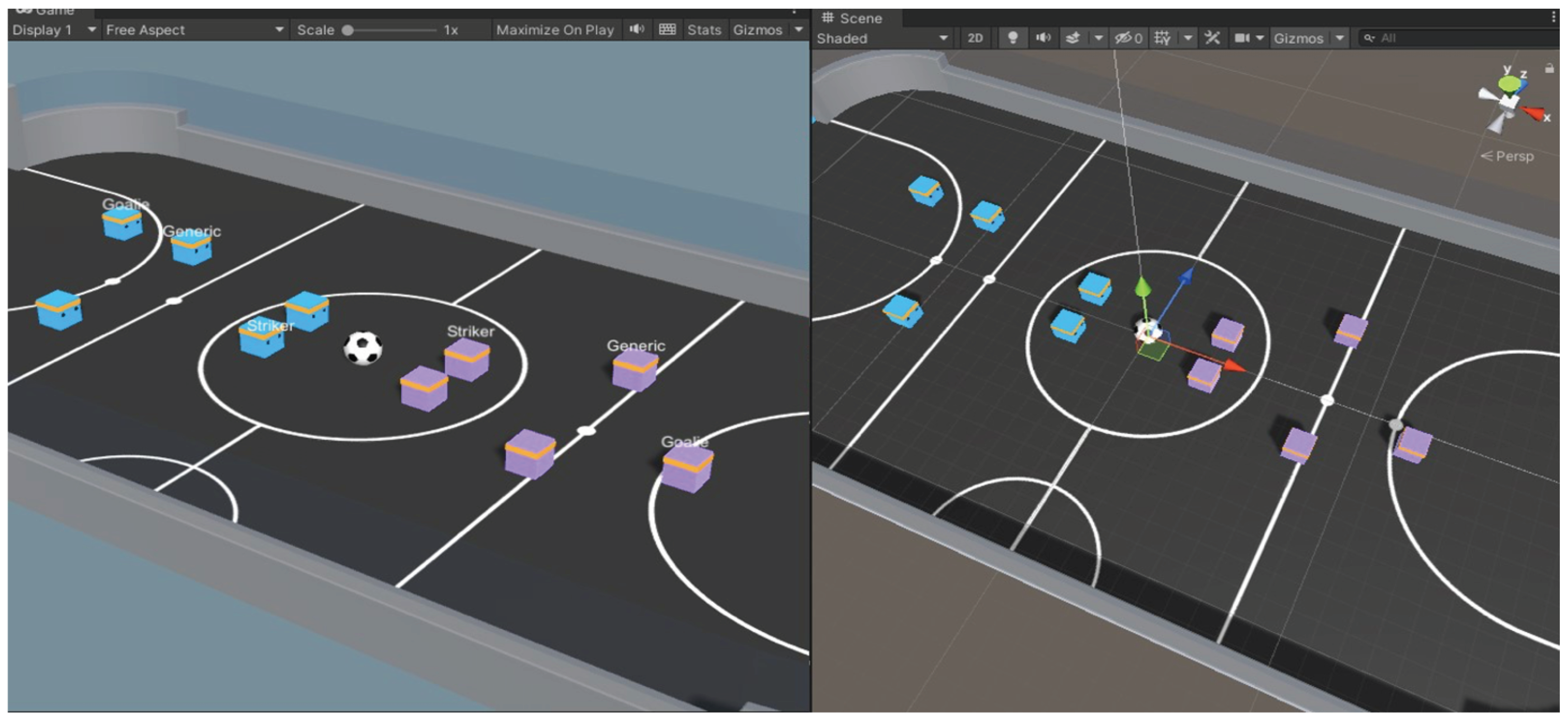The image size is (1568, 719).
Task: Click the grid visibility icon in Scene toolbar
Action: click(1162, 38)
